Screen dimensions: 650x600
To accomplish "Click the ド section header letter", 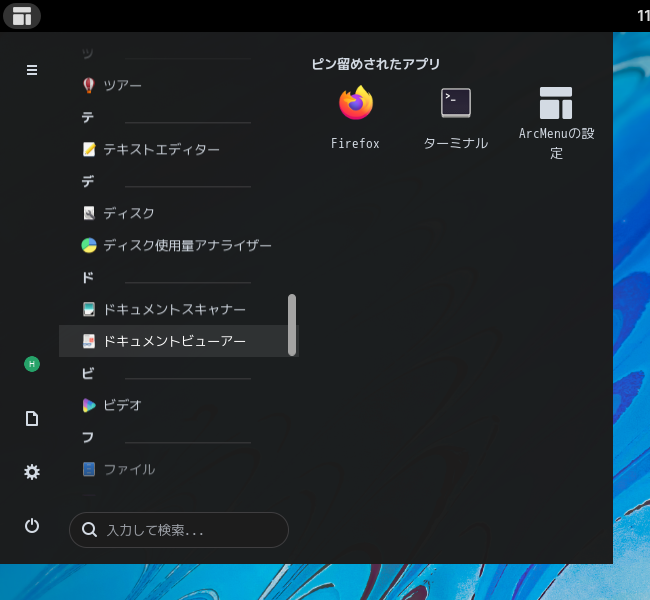I will click(87, 277).
